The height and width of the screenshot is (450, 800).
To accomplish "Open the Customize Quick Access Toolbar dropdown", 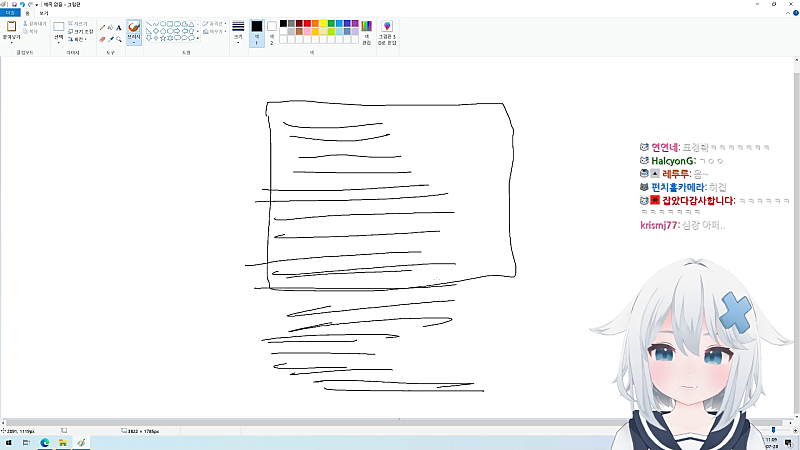I will [37, 5].
